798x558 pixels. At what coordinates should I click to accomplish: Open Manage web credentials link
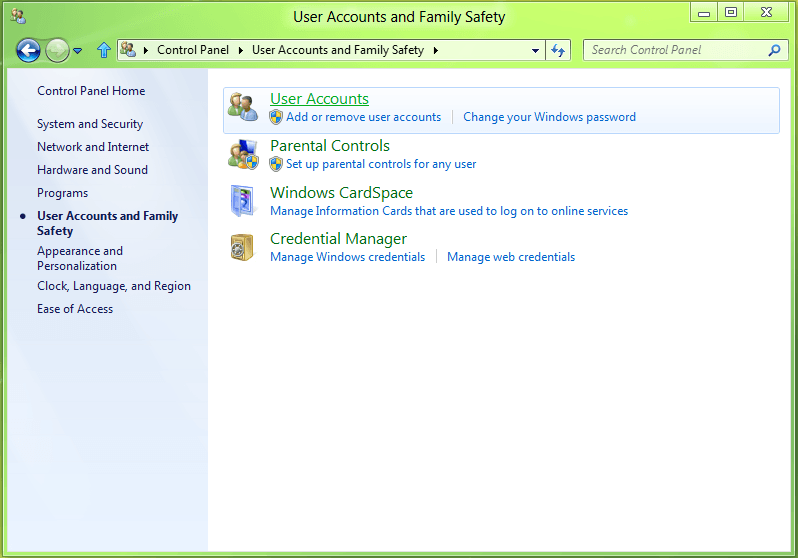pyautogui.click(x=511, y=257)
